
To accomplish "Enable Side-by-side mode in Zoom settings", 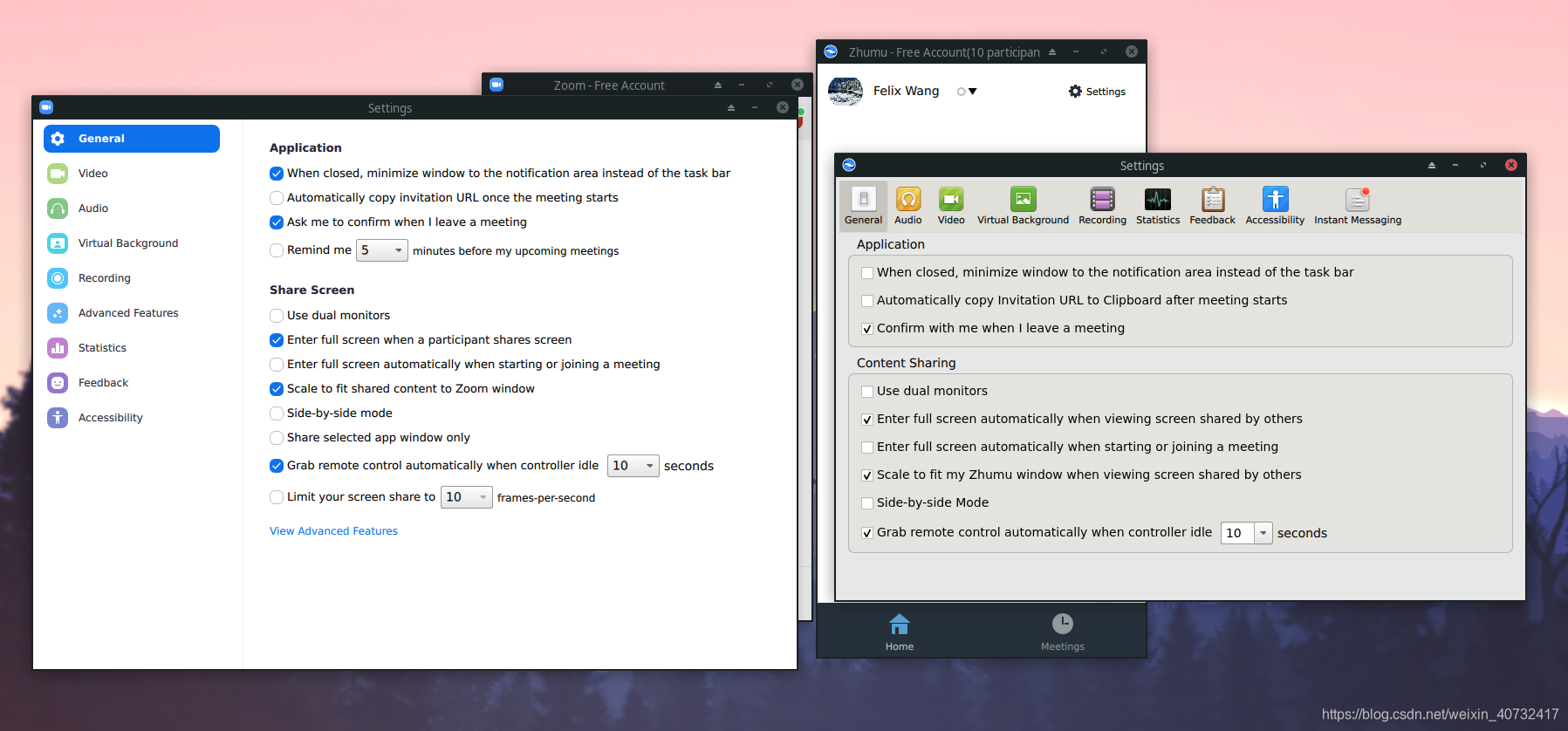I will (x=277, y=413).
